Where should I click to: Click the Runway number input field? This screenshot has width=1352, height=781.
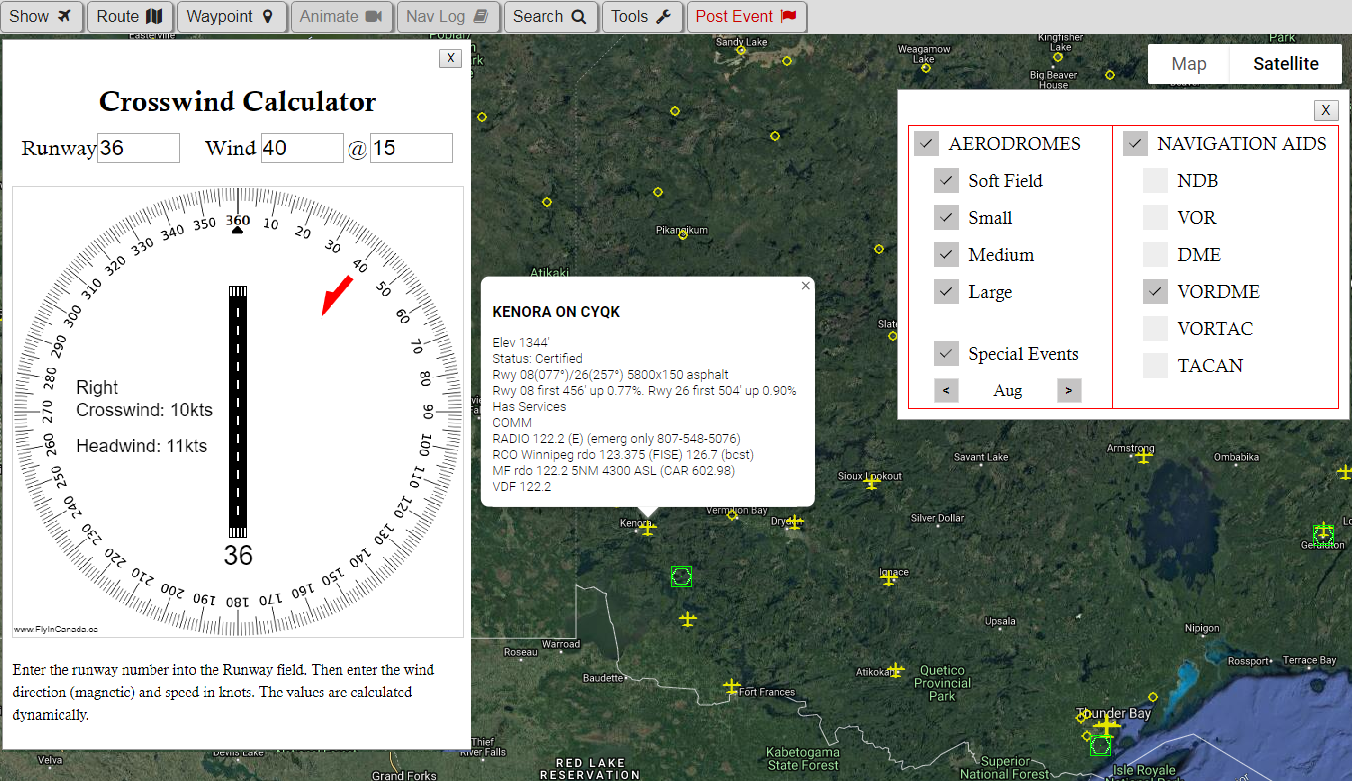138,148
